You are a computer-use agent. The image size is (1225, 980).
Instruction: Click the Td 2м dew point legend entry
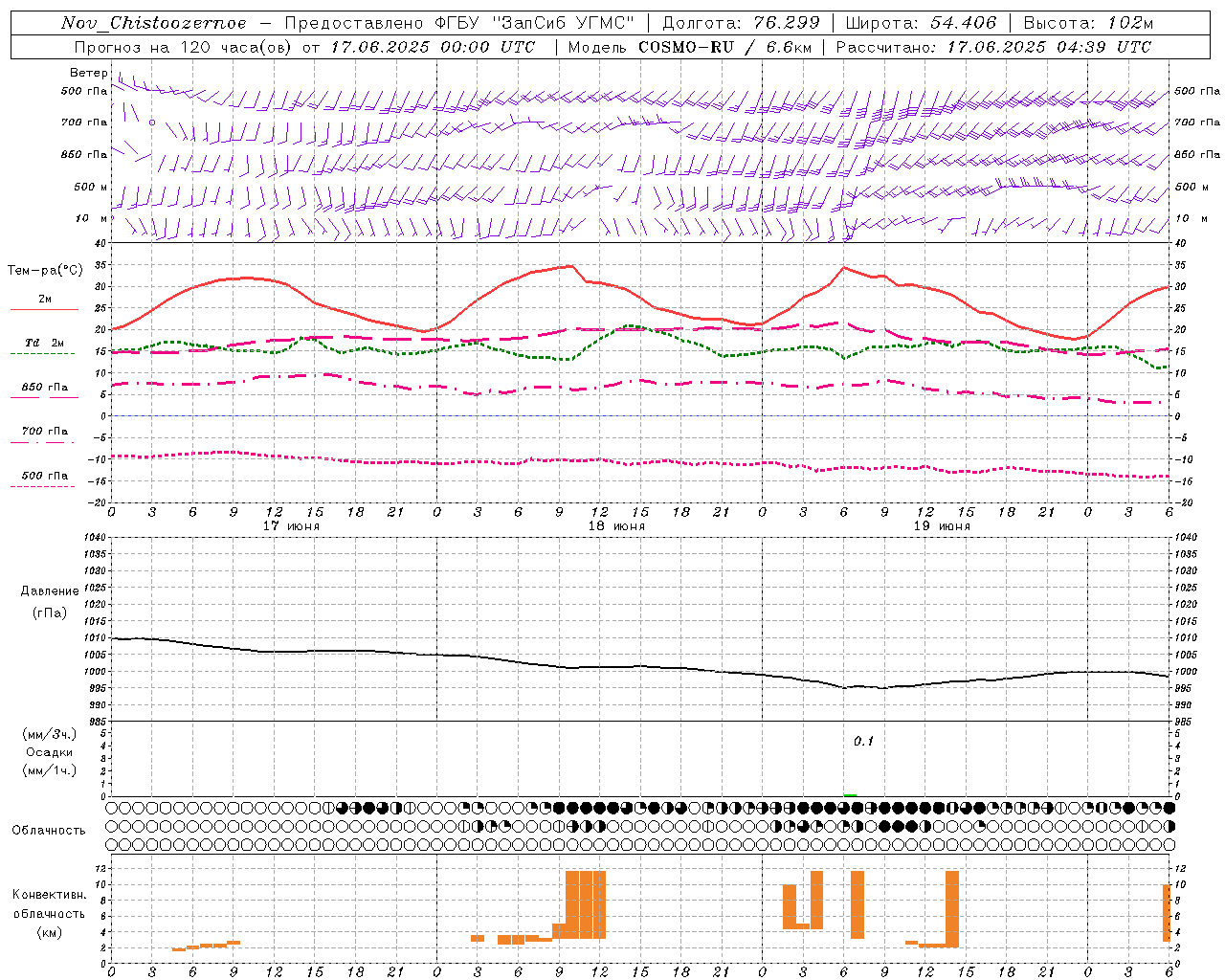45,343
